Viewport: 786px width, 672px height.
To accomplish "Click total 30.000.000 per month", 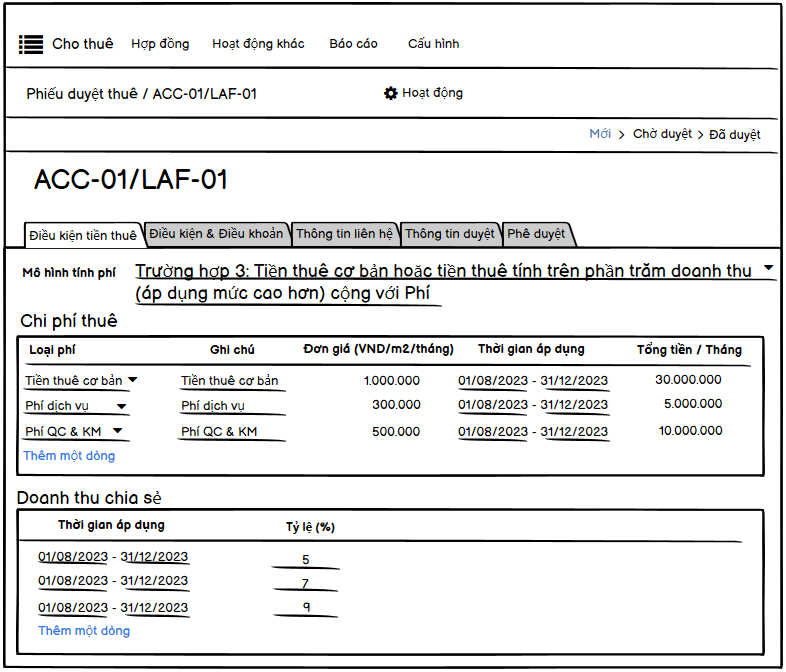I will pyautogui.click(x=688, y=380).
